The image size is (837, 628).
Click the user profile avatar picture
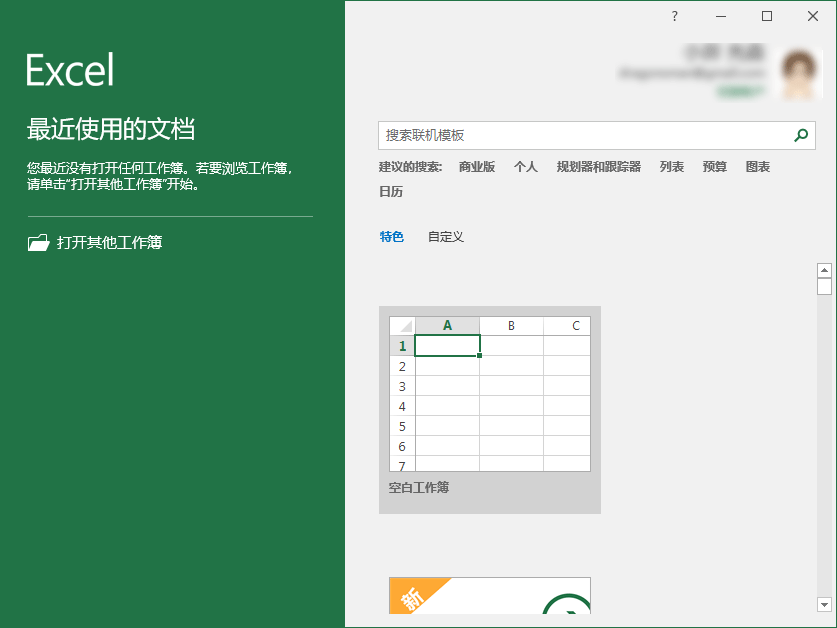point(801,74)
